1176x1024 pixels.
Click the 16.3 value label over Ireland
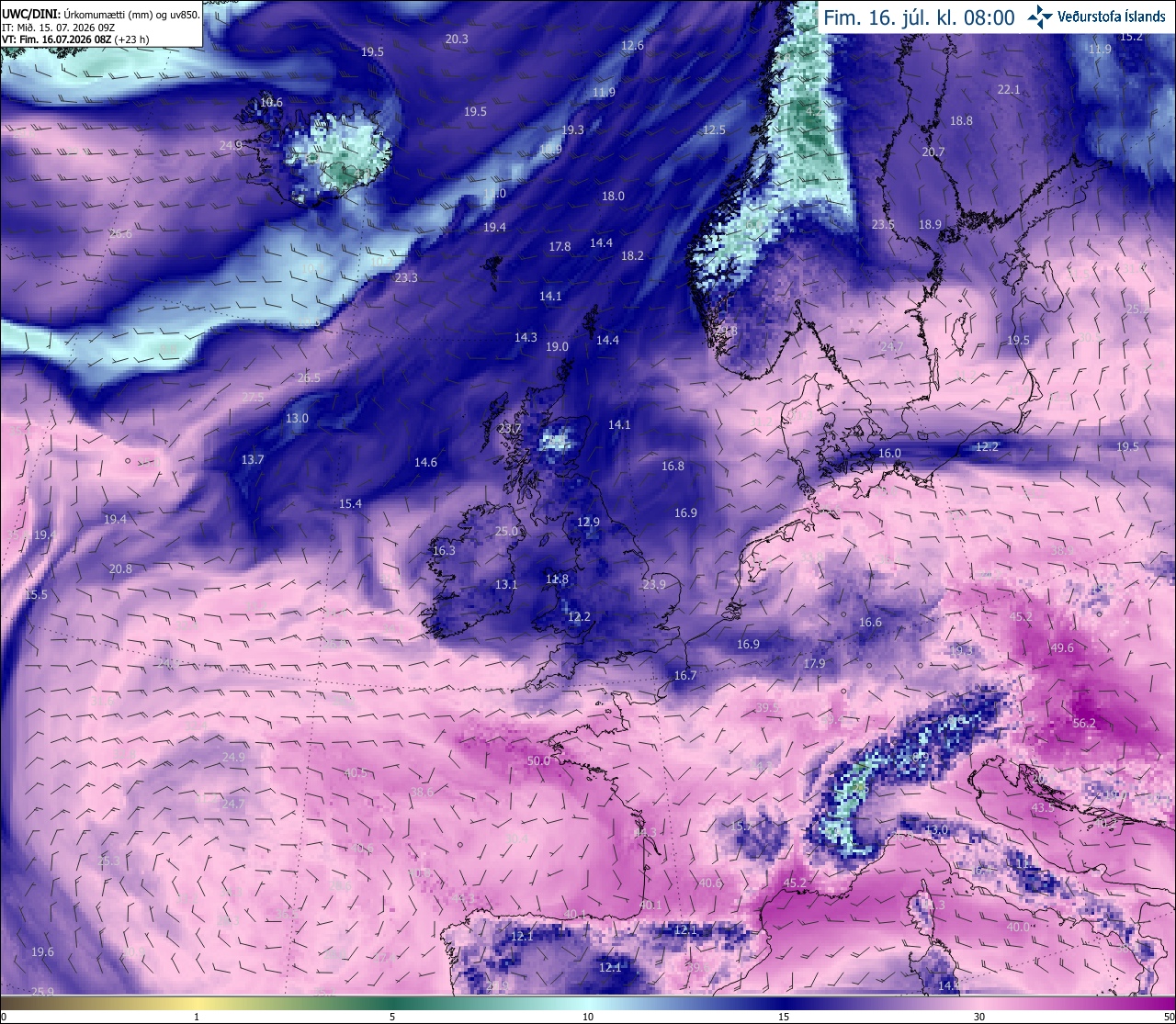(x=444, y=550)
